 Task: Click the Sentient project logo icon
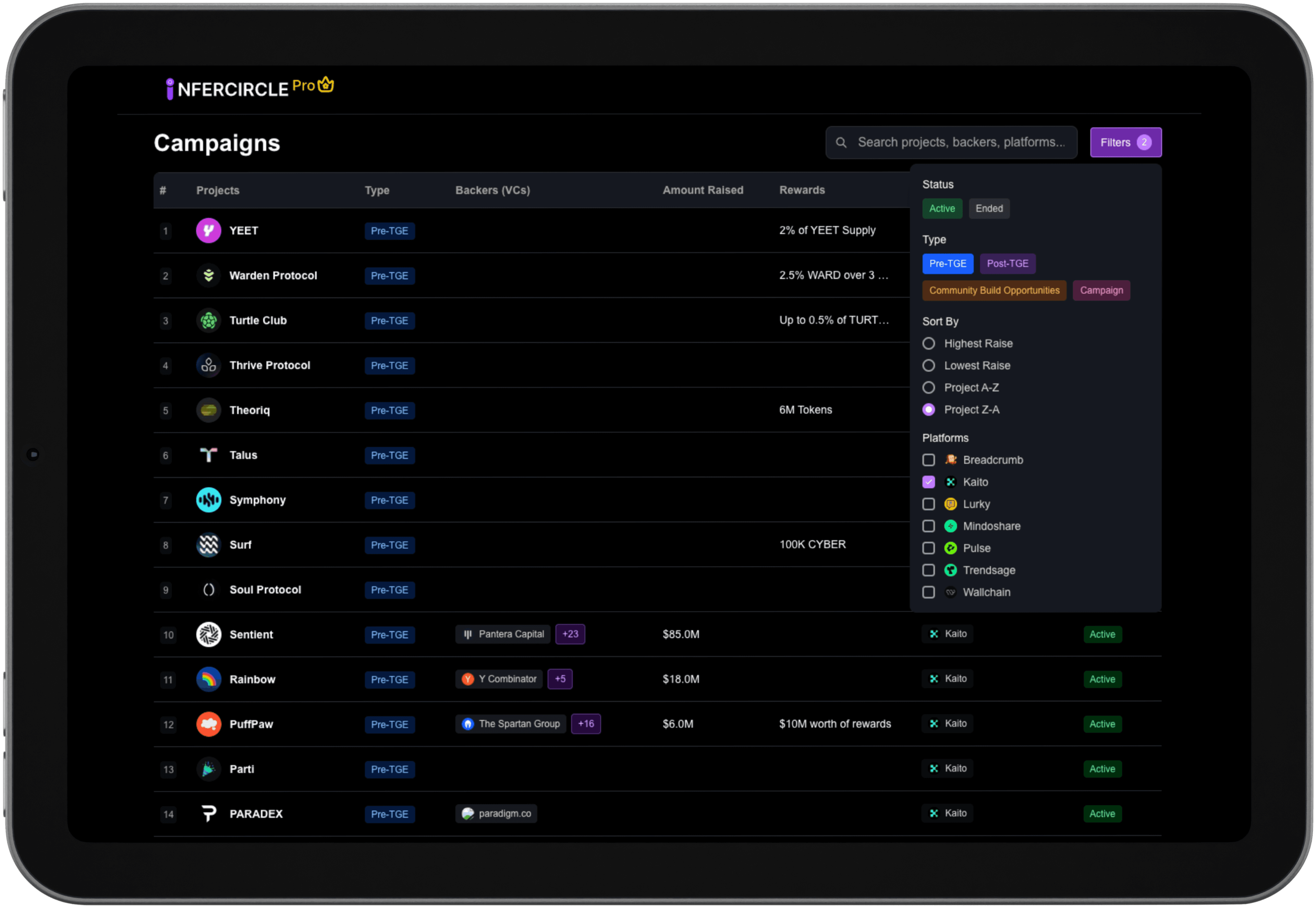point(208,635)
